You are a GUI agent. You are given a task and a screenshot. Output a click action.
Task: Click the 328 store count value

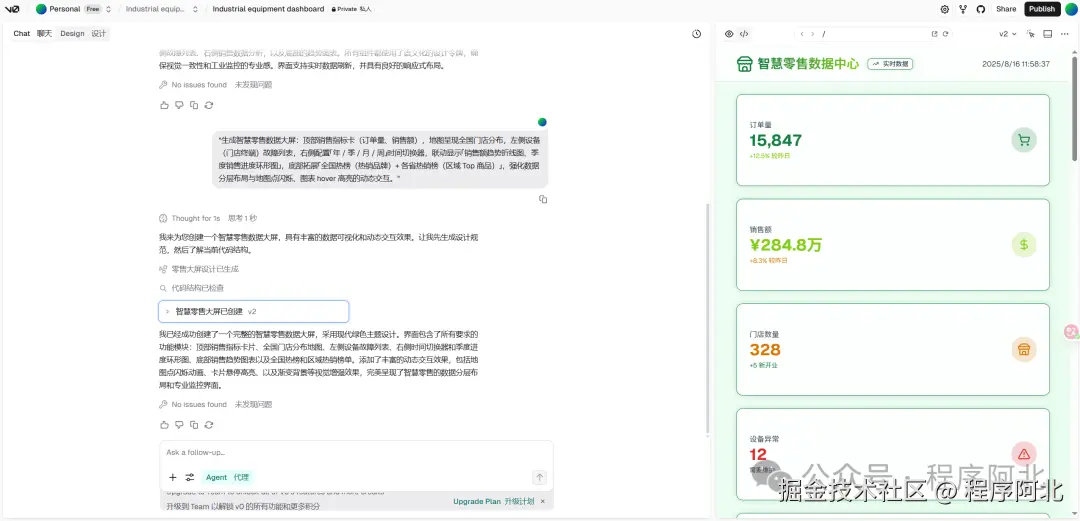pyautogui.click(x=765, y=349)
